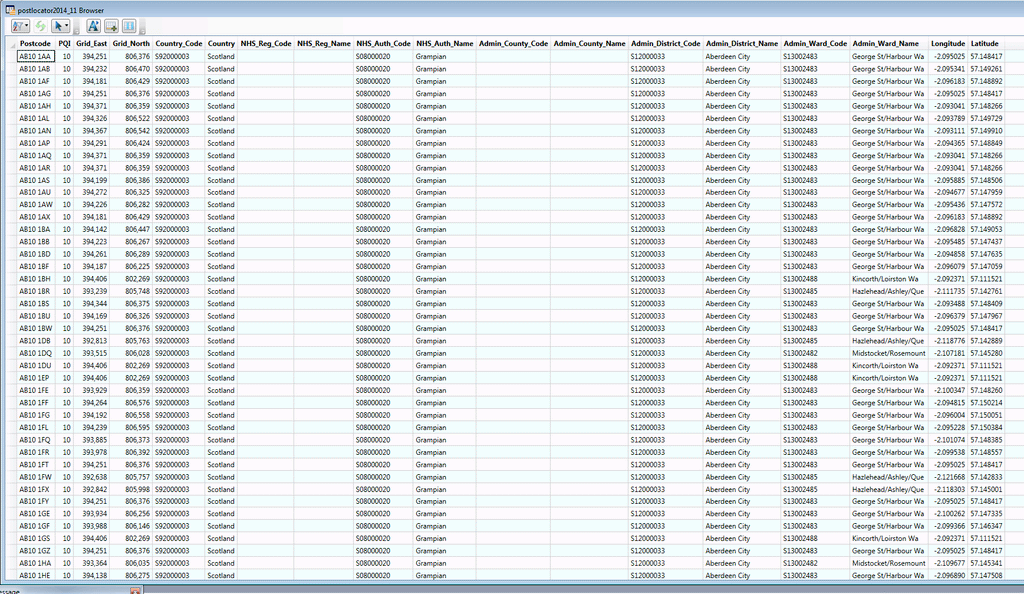The height and width of the screenshot is (594, 1024).
Task: Open the sort and filter tool
Action: tap(18, 26)
